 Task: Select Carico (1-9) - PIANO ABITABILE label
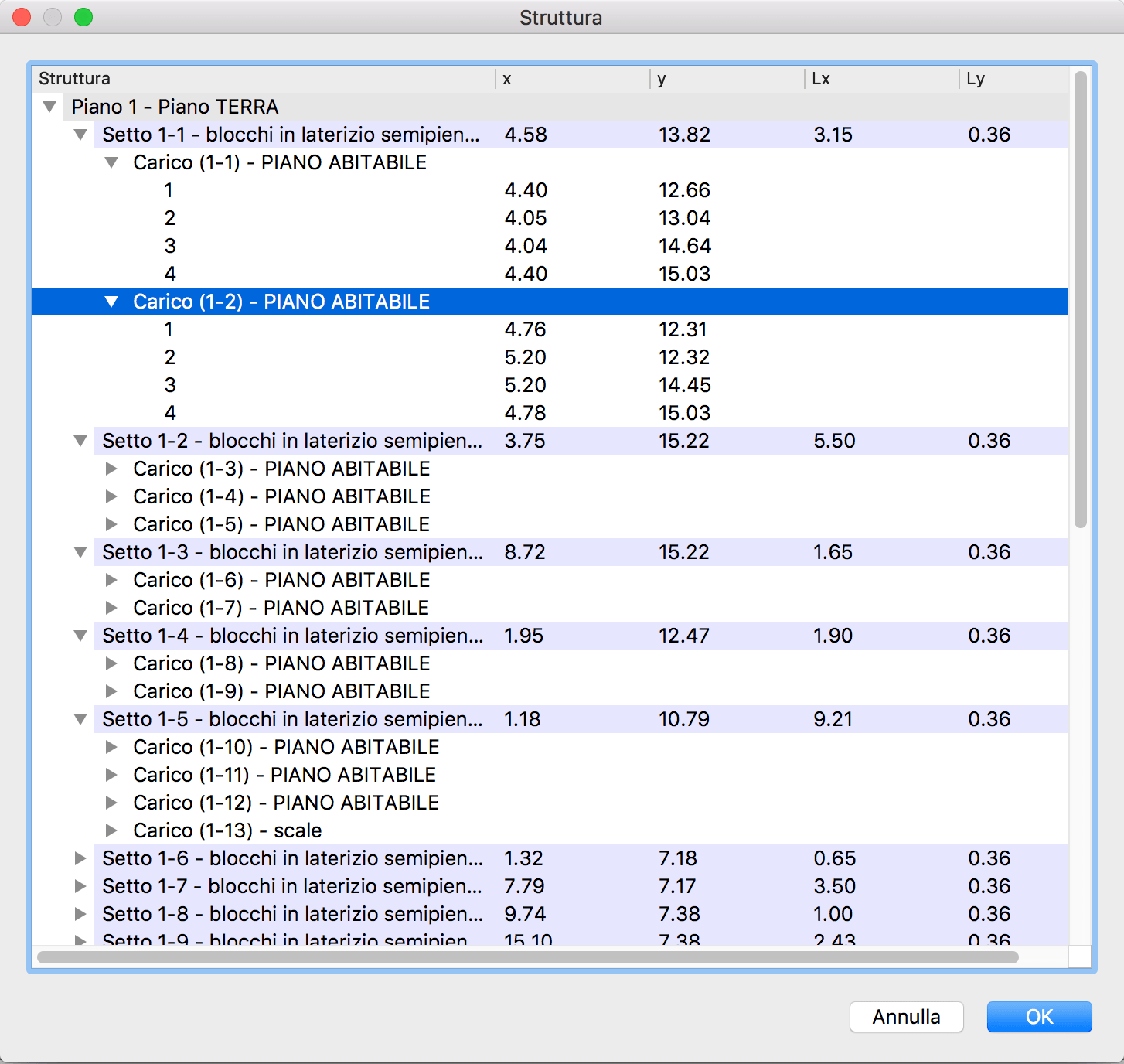click(x=281, y=691)
